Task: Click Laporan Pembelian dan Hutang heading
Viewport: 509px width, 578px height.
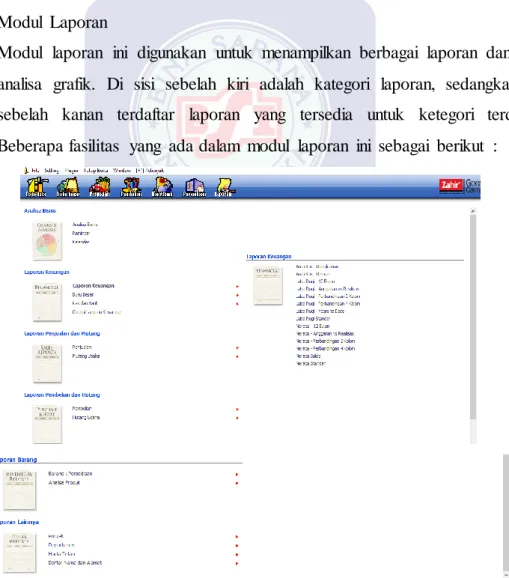Action: [x=62, y=395]
